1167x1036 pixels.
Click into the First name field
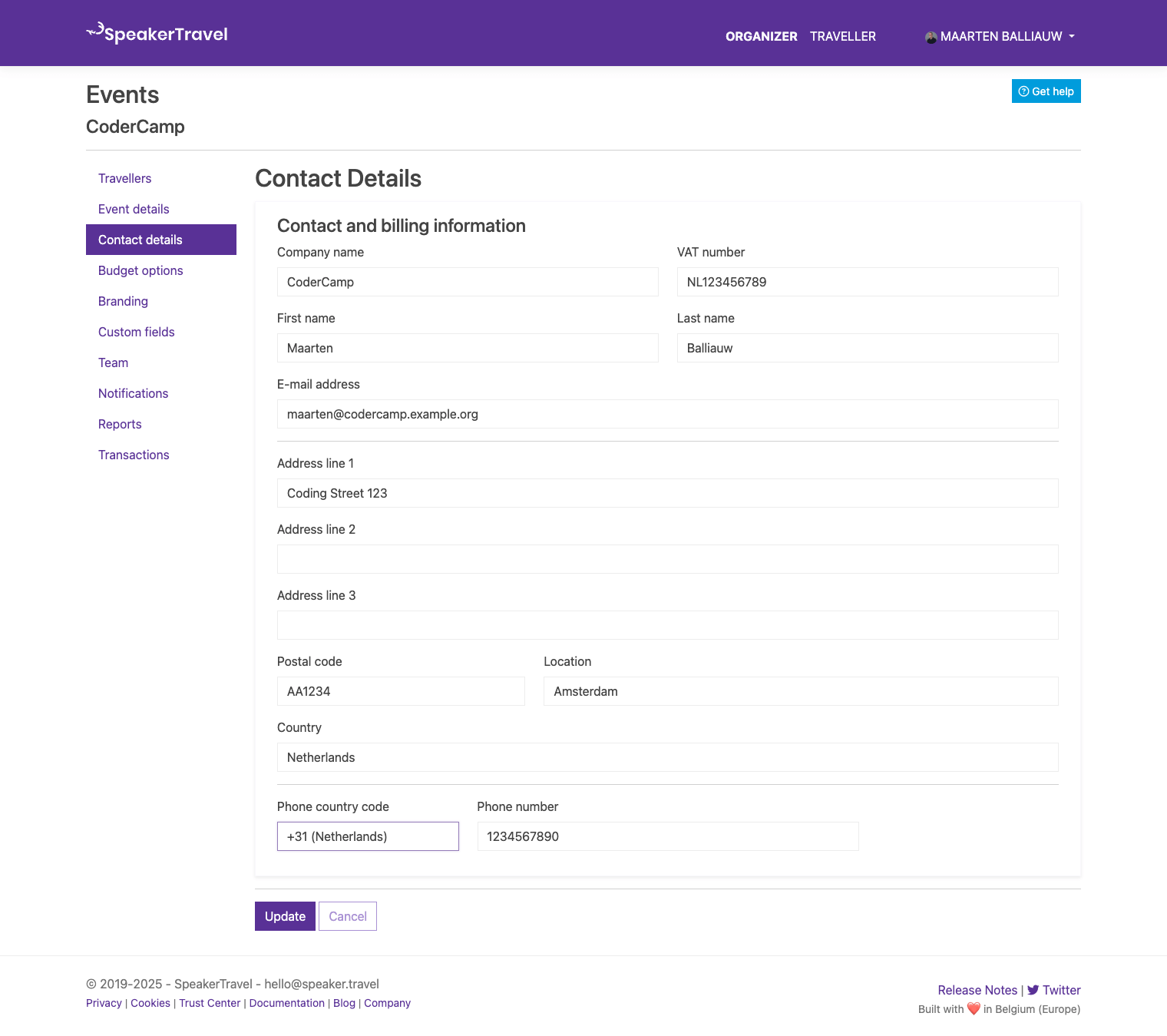468,348
